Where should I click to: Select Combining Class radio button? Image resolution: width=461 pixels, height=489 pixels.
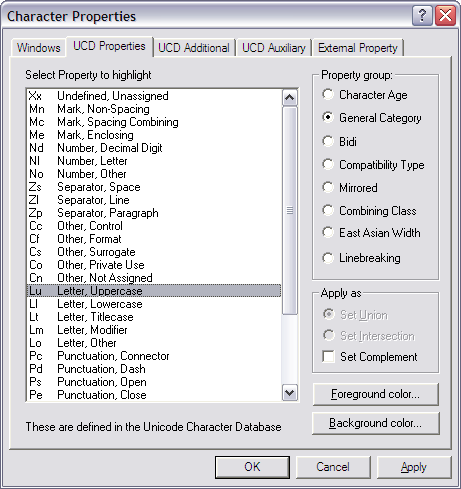pos(369,211)
